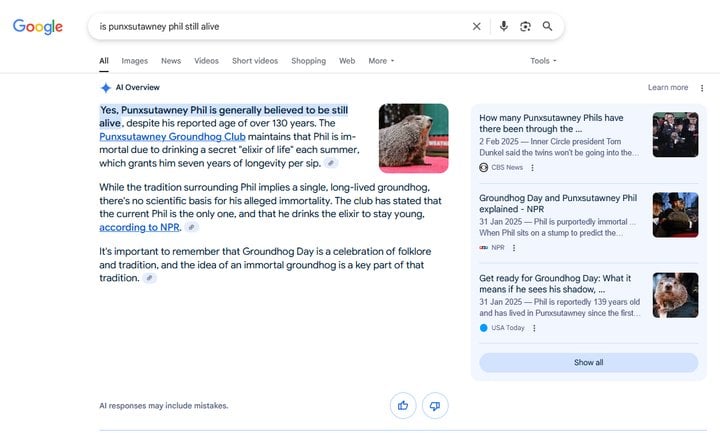Switch to the Images tab

[x=135, y=61]
